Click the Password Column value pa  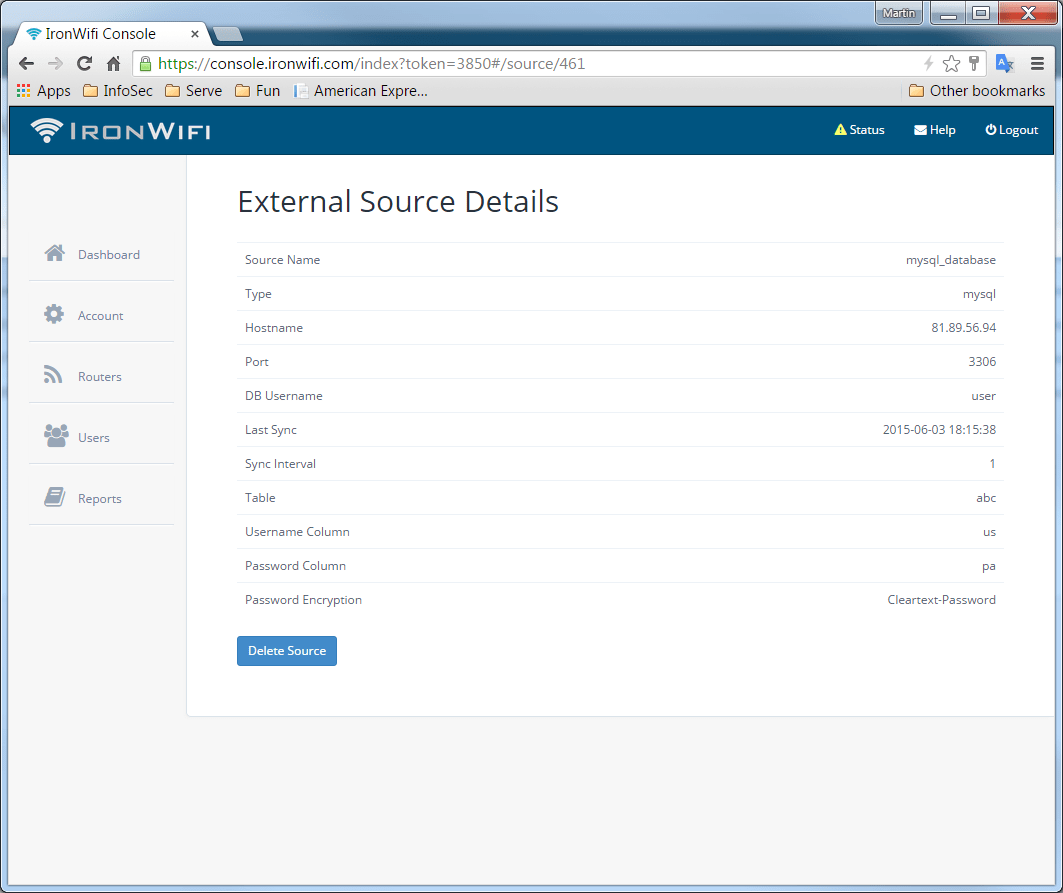pyautogui.click(x=988, y=566)
